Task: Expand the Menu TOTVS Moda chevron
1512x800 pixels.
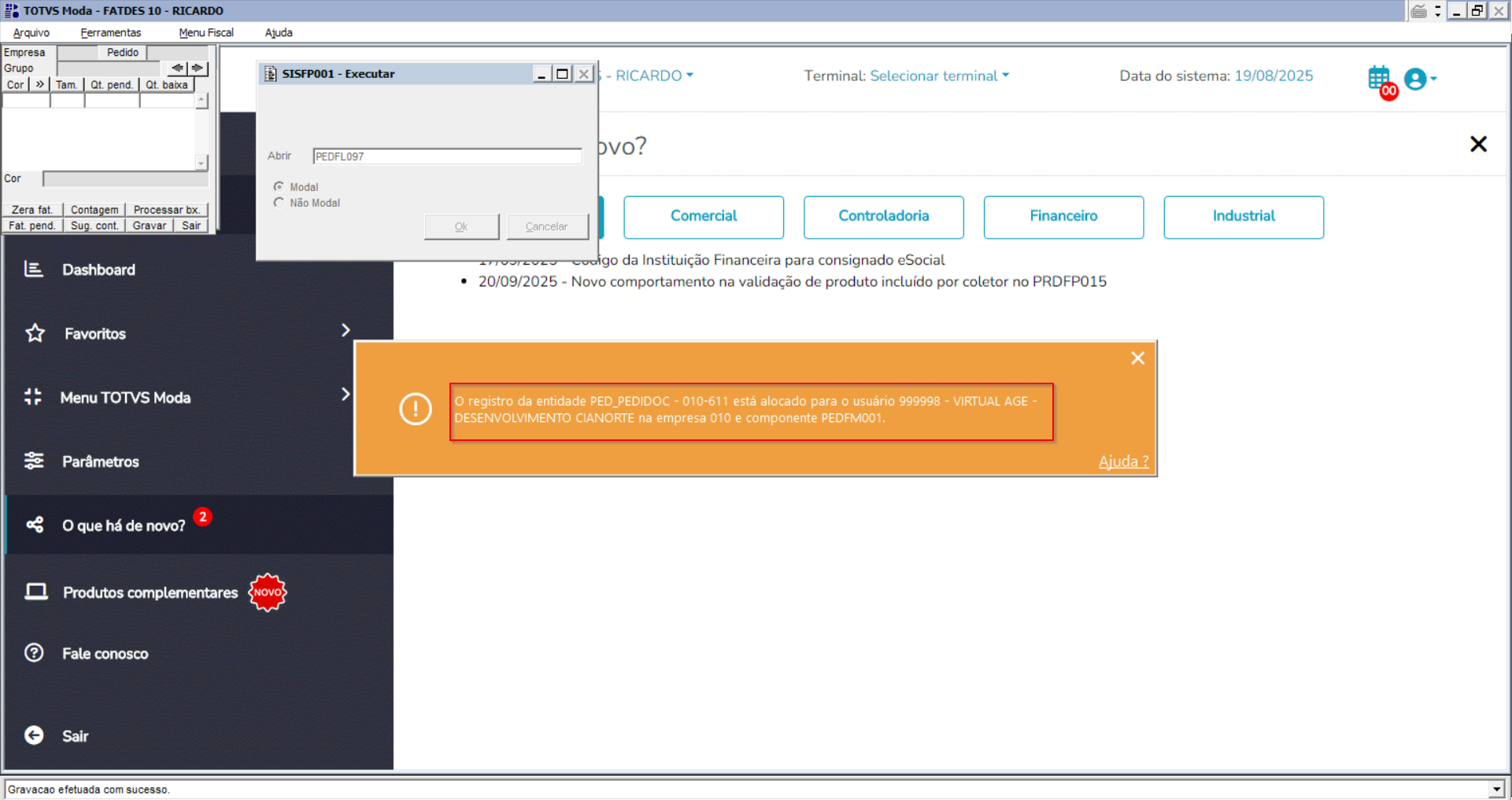Action: [x=346, y=394]
